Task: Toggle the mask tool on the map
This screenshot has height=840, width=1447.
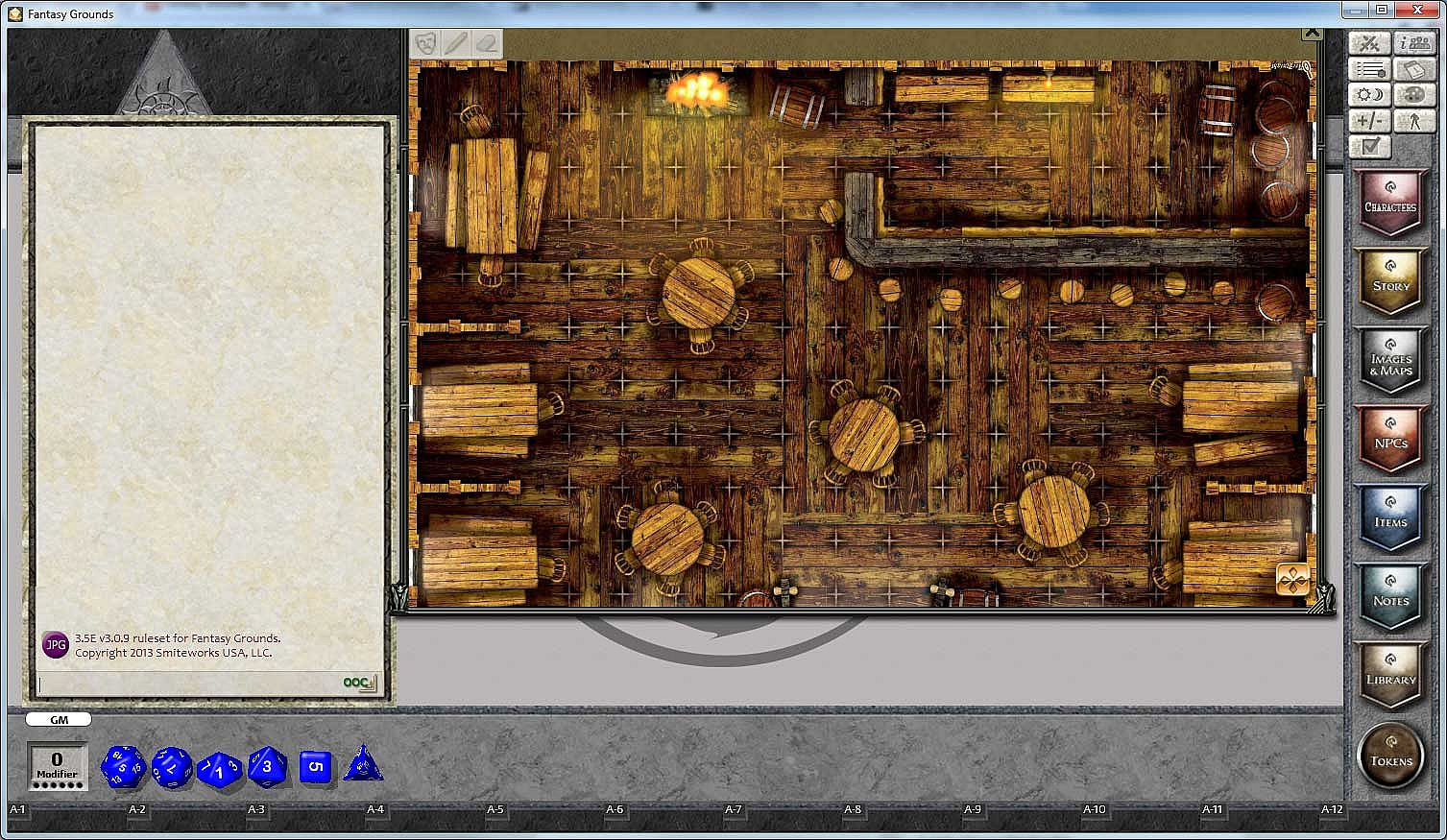Action: pos(425,43)
